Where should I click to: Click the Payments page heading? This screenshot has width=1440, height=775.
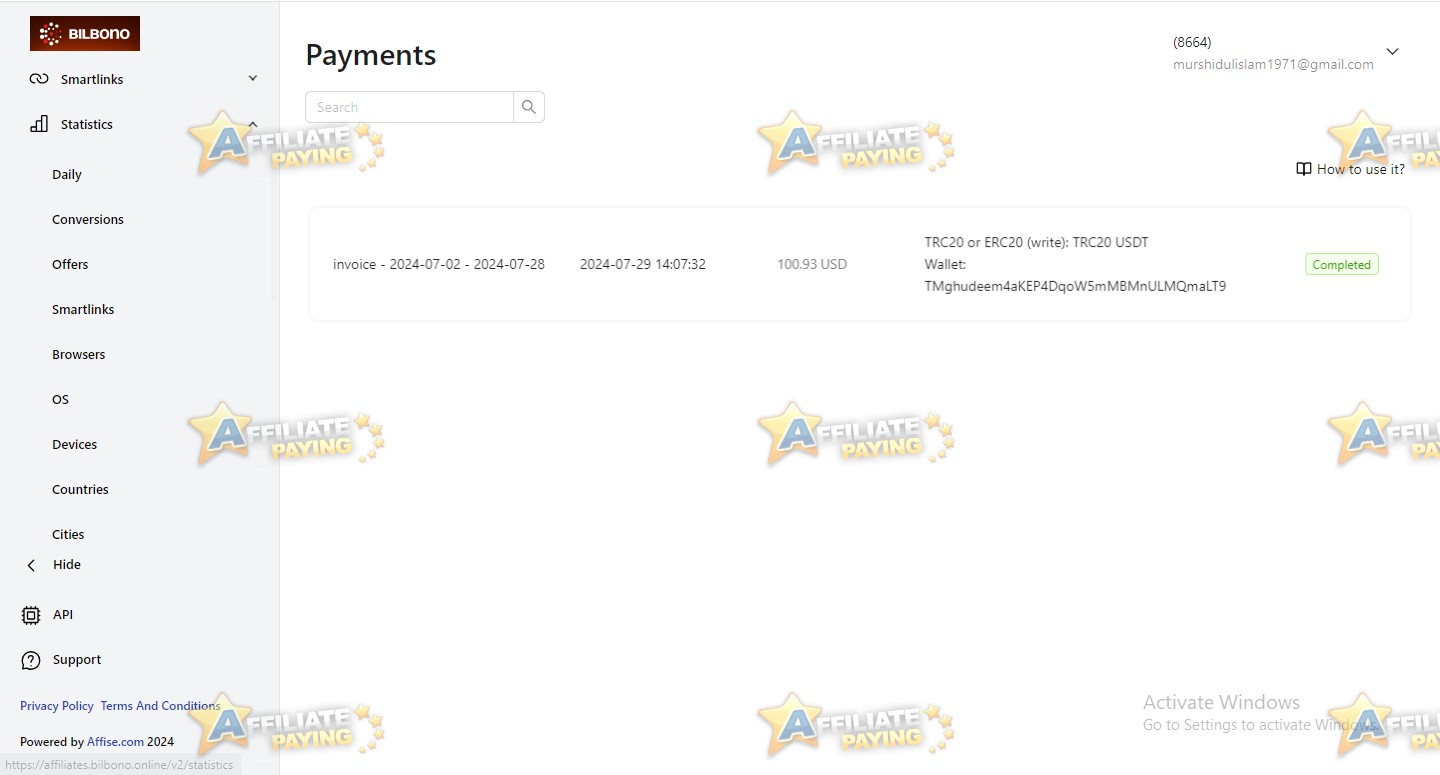pos(371,55)
